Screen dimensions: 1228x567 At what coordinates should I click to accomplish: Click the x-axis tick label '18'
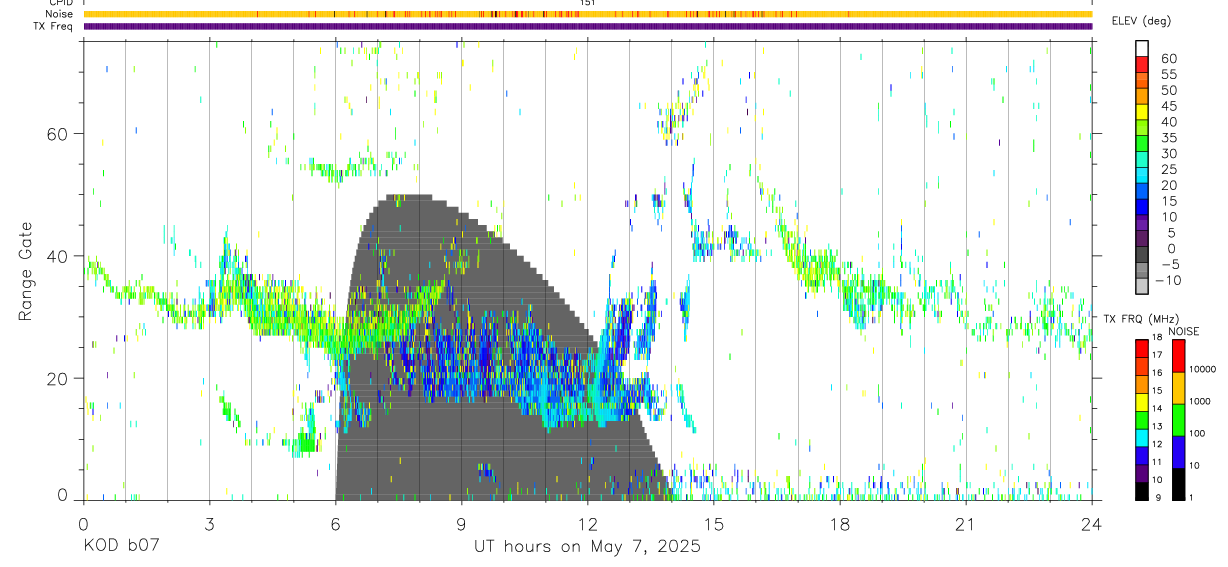point(839,523)
